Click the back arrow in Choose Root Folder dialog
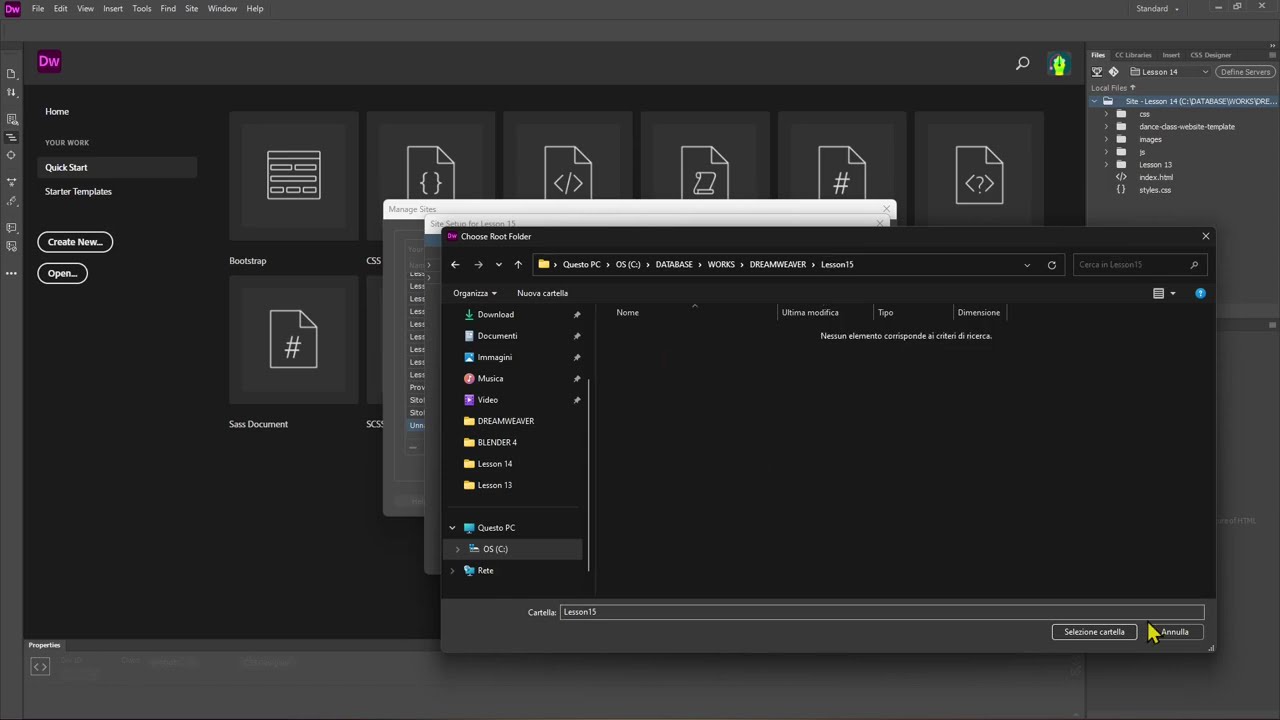This screenshot has width=1280, height=720. [x=455, y=265]
